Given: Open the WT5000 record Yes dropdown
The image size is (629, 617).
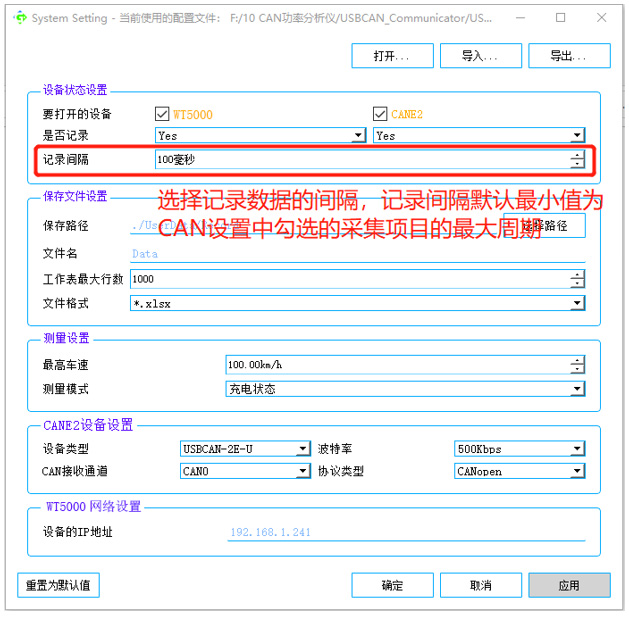Looking at the screenshot, I should click(260, 136).
